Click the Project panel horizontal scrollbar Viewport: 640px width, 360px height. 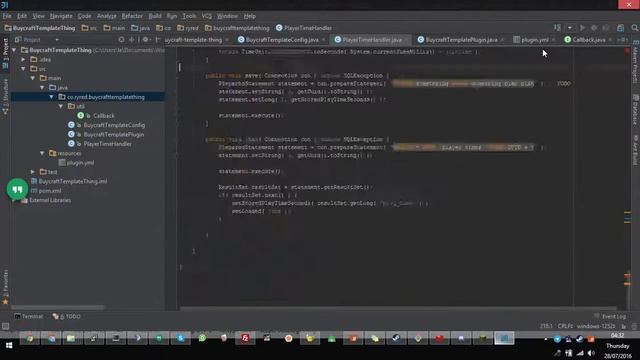coord(57,307)
